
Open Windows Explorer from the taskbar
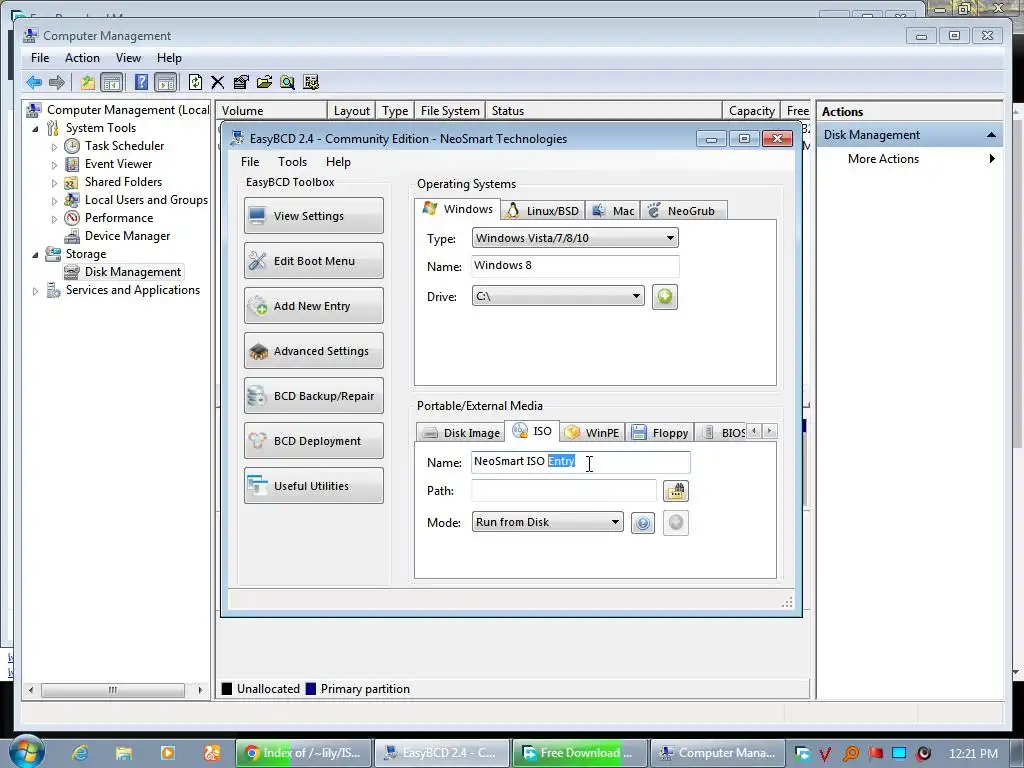pyautogui.click(x=123, y=753)
